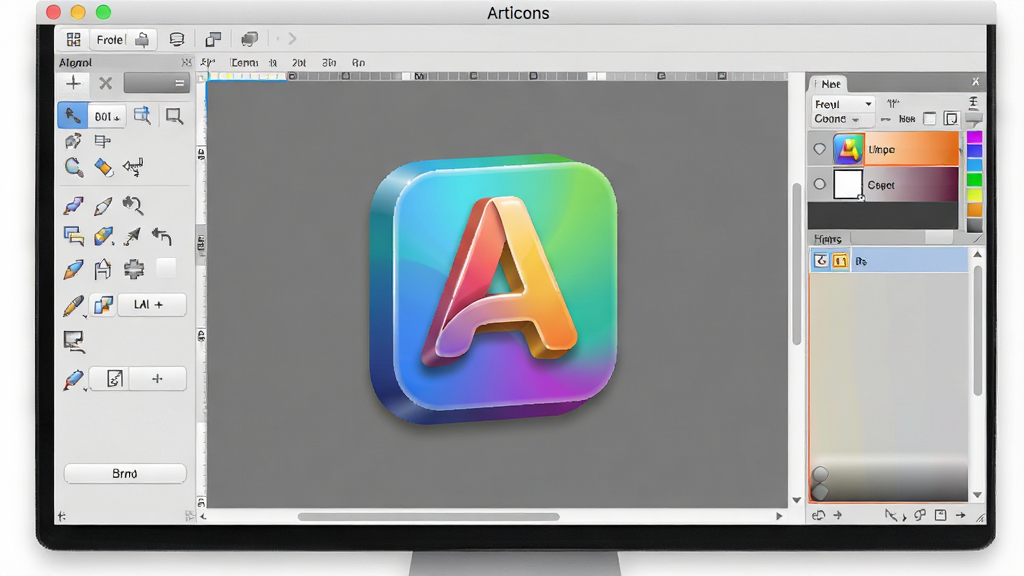Toggle visibility of the Cegot layer

coord(820,184)
